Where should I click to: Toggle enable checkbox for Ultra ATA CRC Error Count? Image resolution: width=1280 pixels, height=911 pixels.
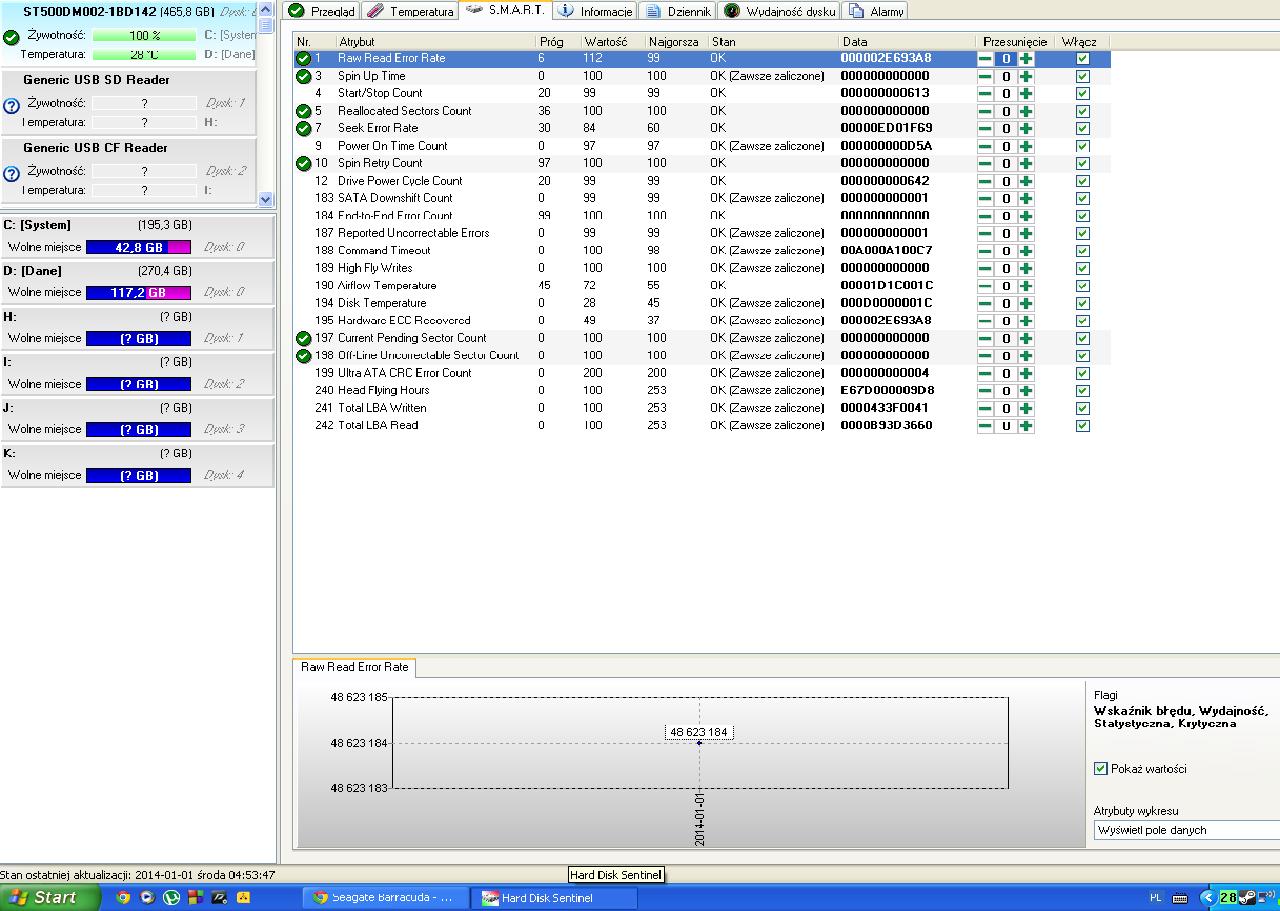[x=1082, y=373]
